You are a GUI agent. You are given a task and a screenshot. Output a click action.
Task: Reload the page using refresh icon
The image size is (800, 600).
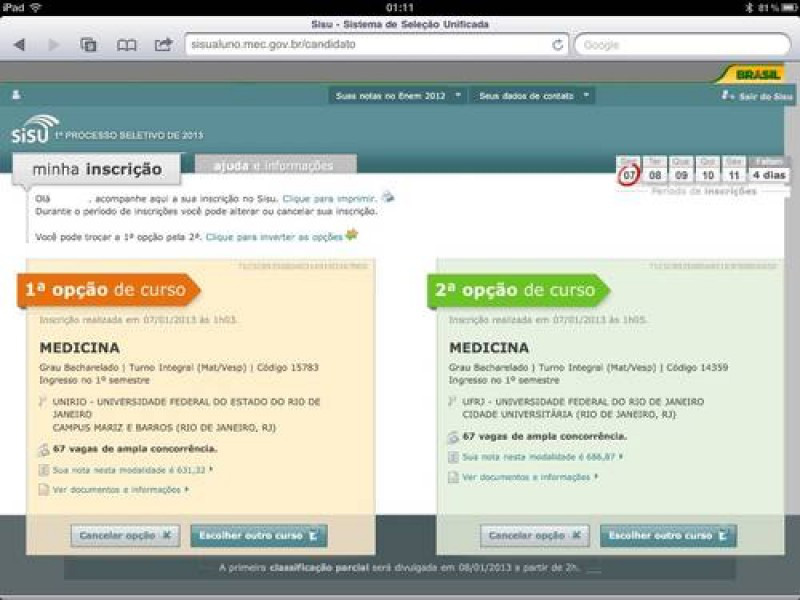(558, 45)
